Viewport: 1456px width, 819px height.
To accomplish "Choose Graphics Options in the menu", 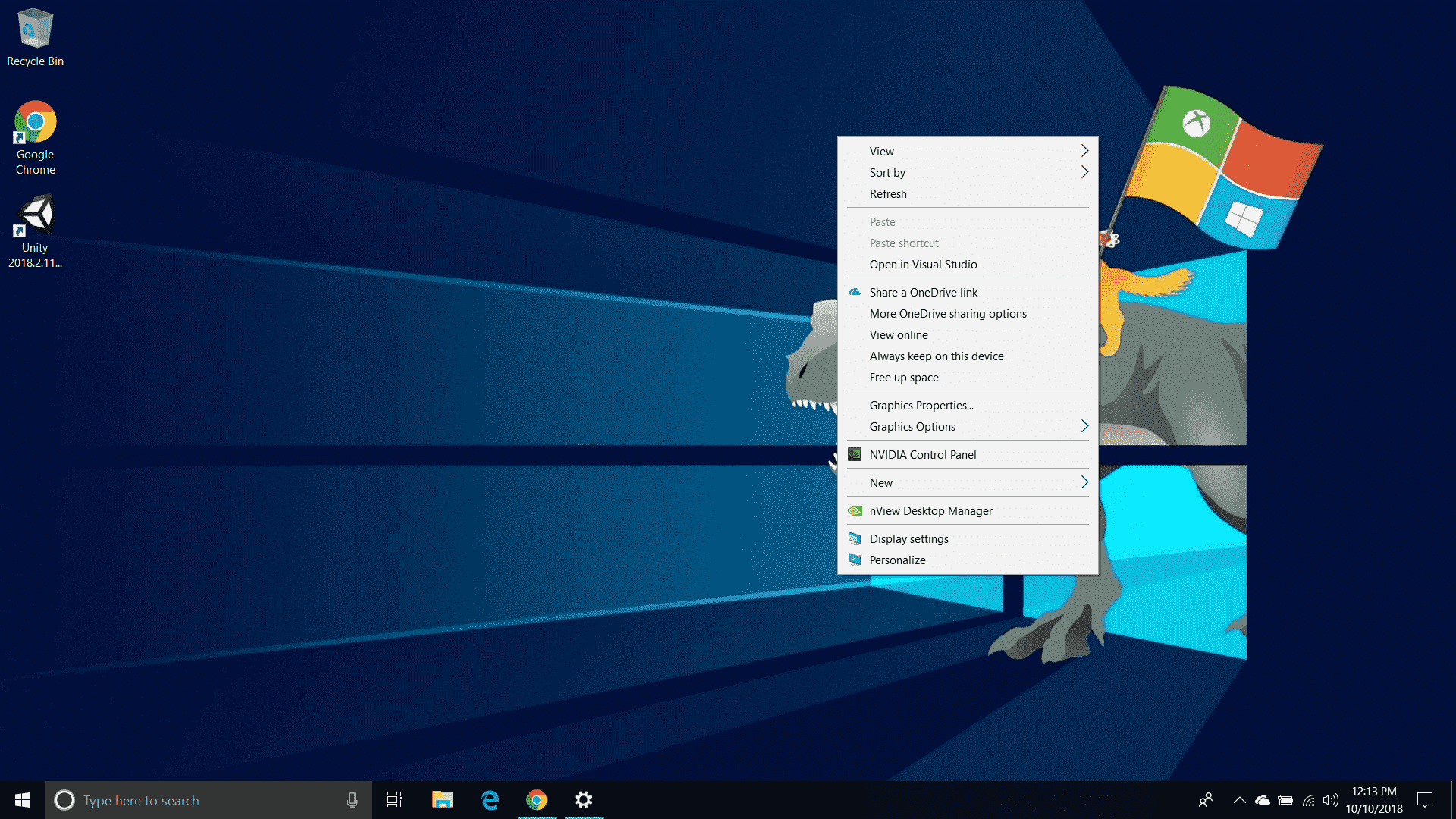I will [x=968, y=426].
